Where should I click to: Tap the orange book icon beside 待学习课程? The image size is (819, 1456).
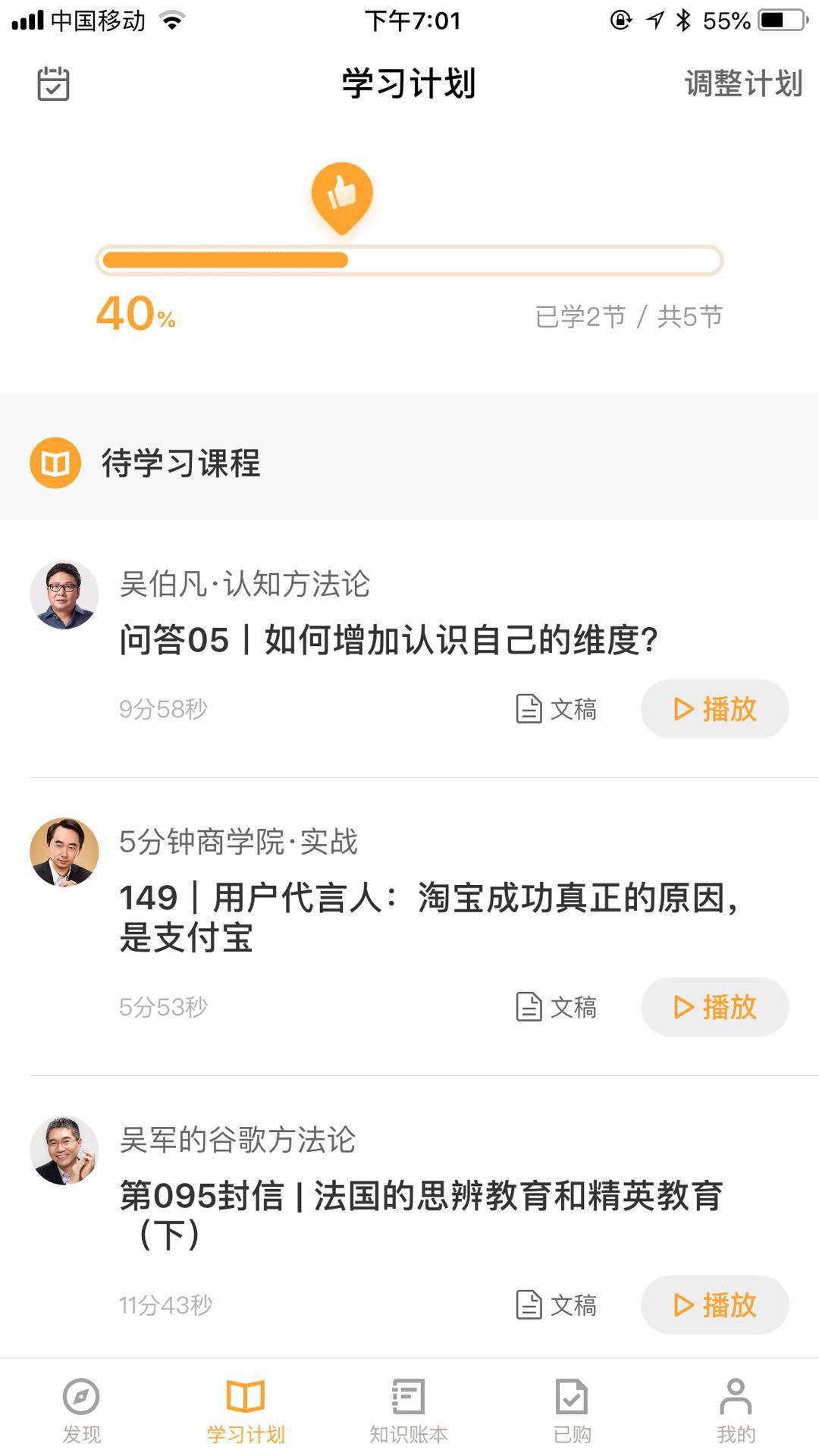pos(55,463)
